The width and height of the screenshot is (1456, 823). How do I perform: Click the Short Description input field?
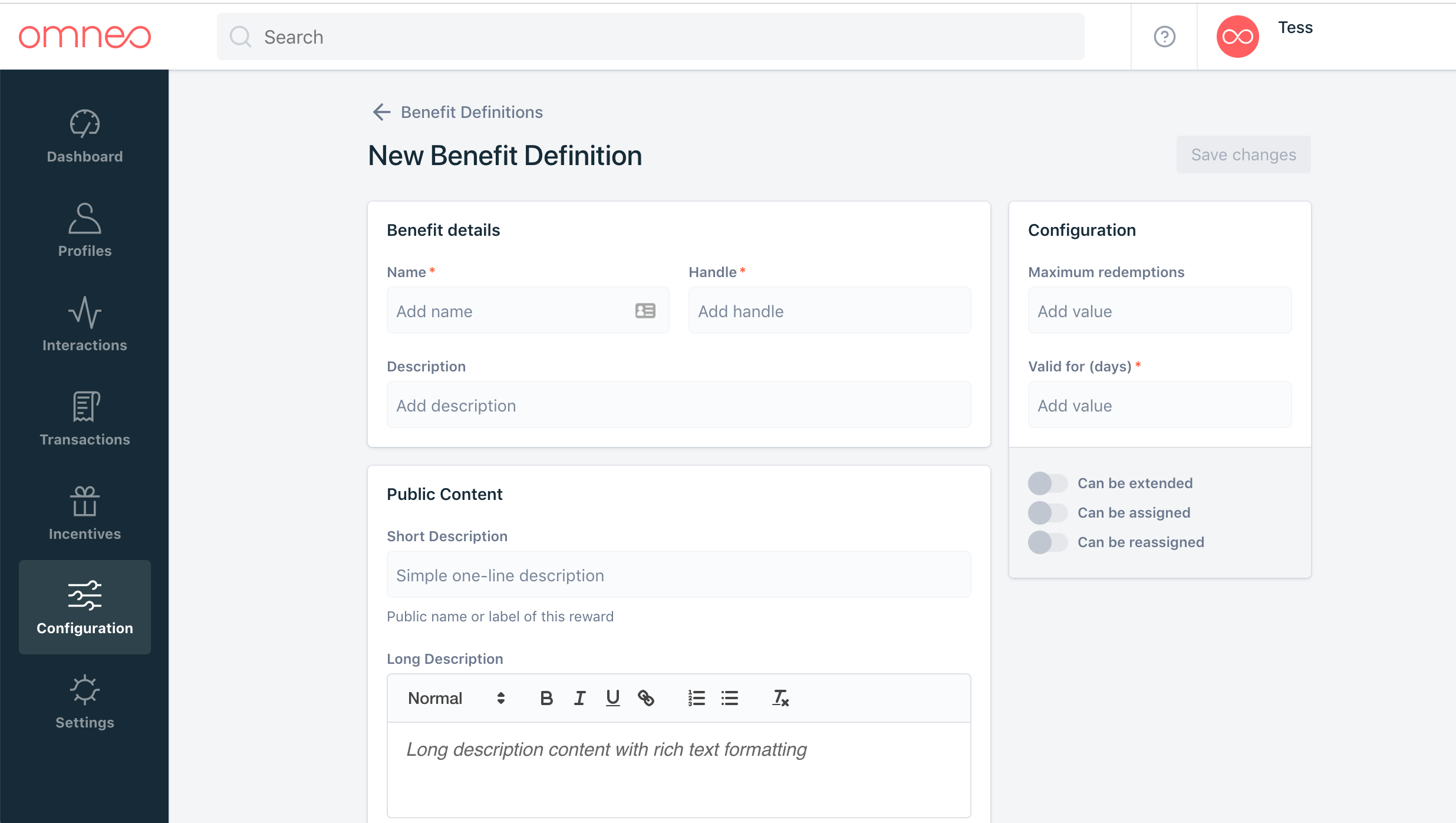(x=678, y=574)
